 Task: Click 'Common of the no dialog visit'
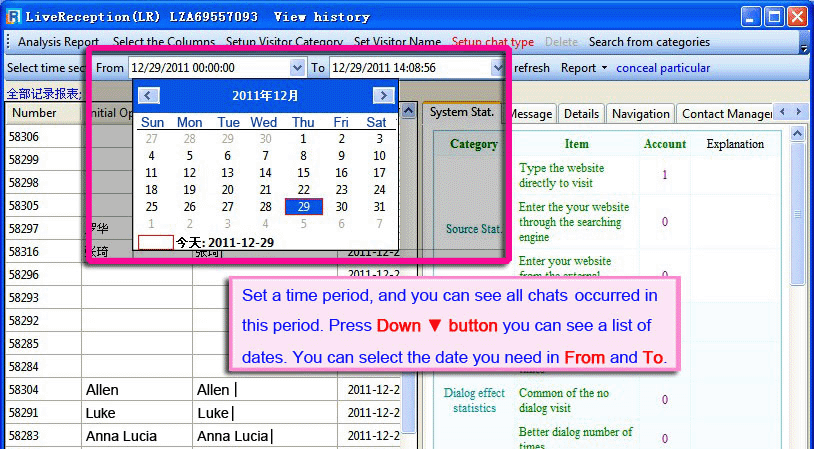tap(564, 400)
